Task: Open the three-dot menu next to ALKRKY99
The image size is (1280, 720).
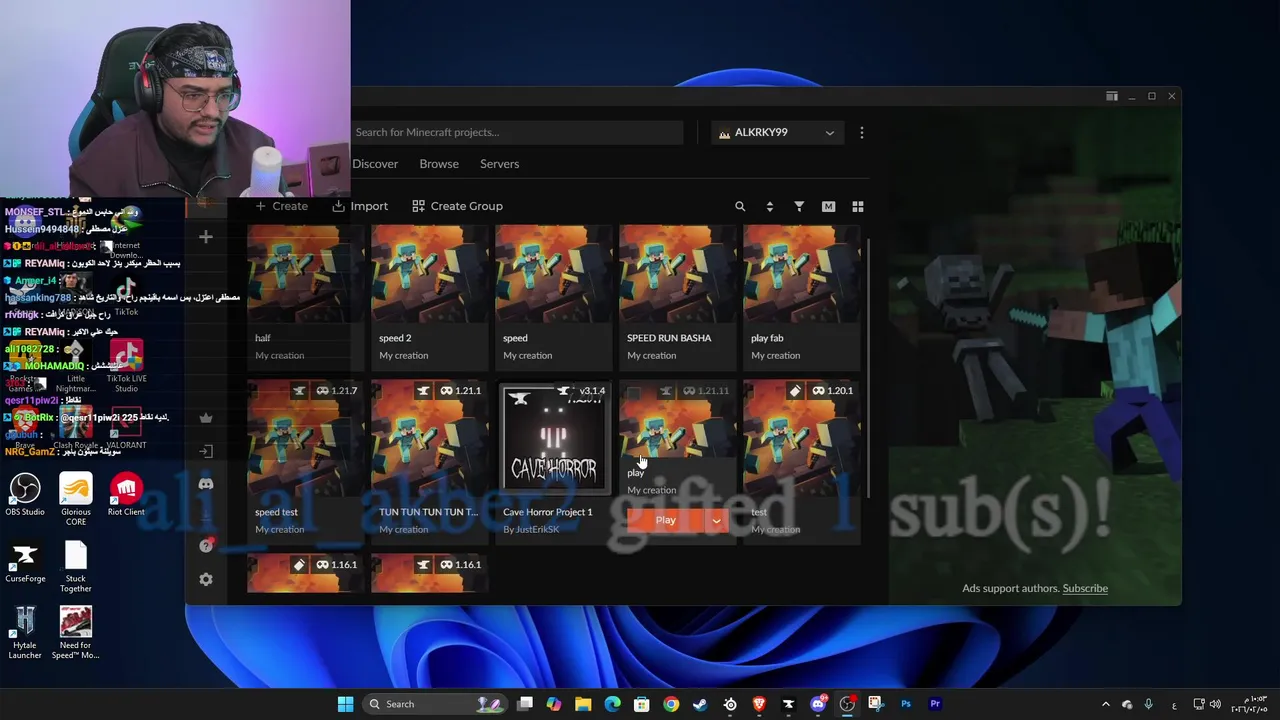Action: [x=862, y=132]
